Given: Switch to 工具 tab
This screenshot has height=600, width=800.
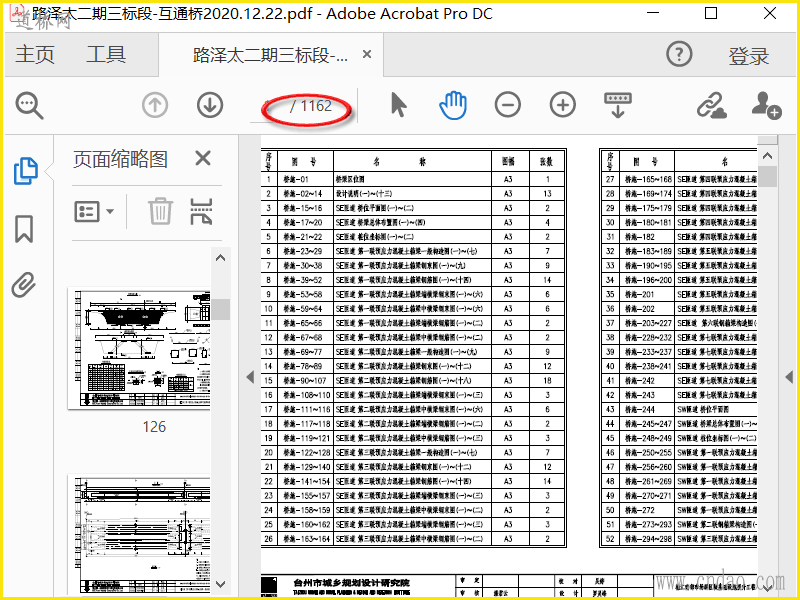Looking at the screenshot, I should tap(106, 54).
